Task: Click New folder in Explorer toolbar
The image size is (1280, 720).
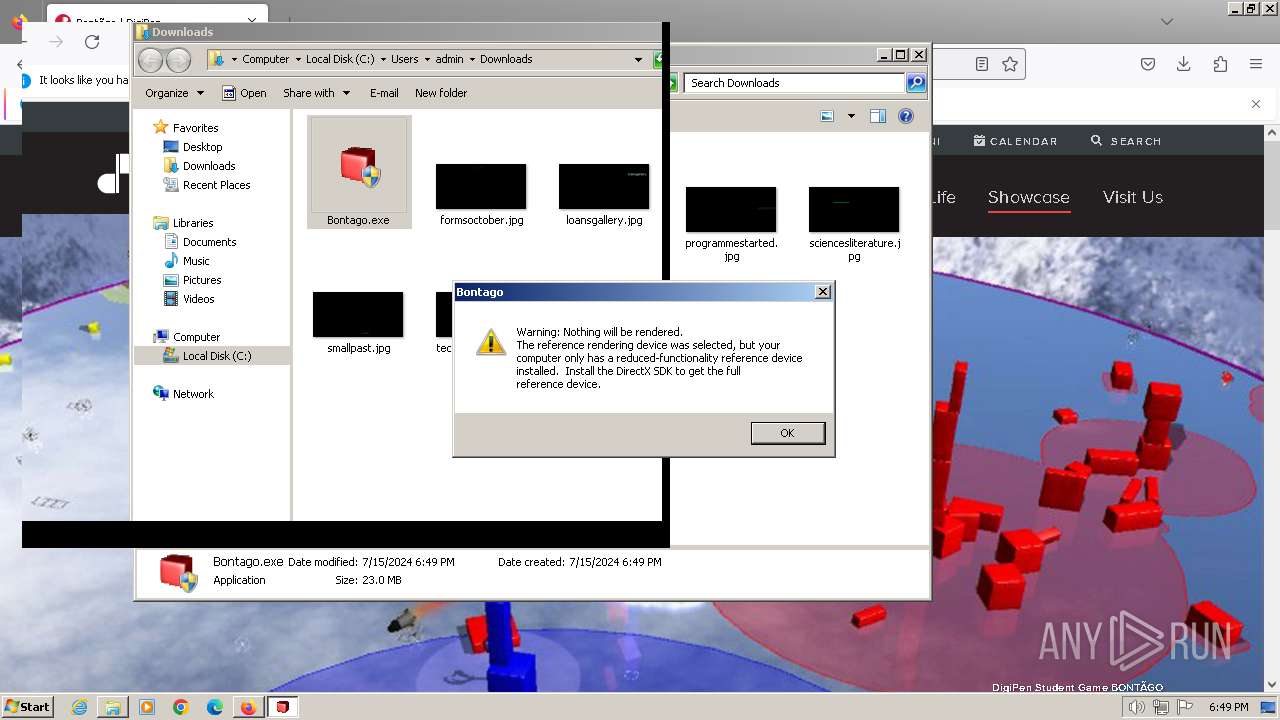Action: point(441,93)
